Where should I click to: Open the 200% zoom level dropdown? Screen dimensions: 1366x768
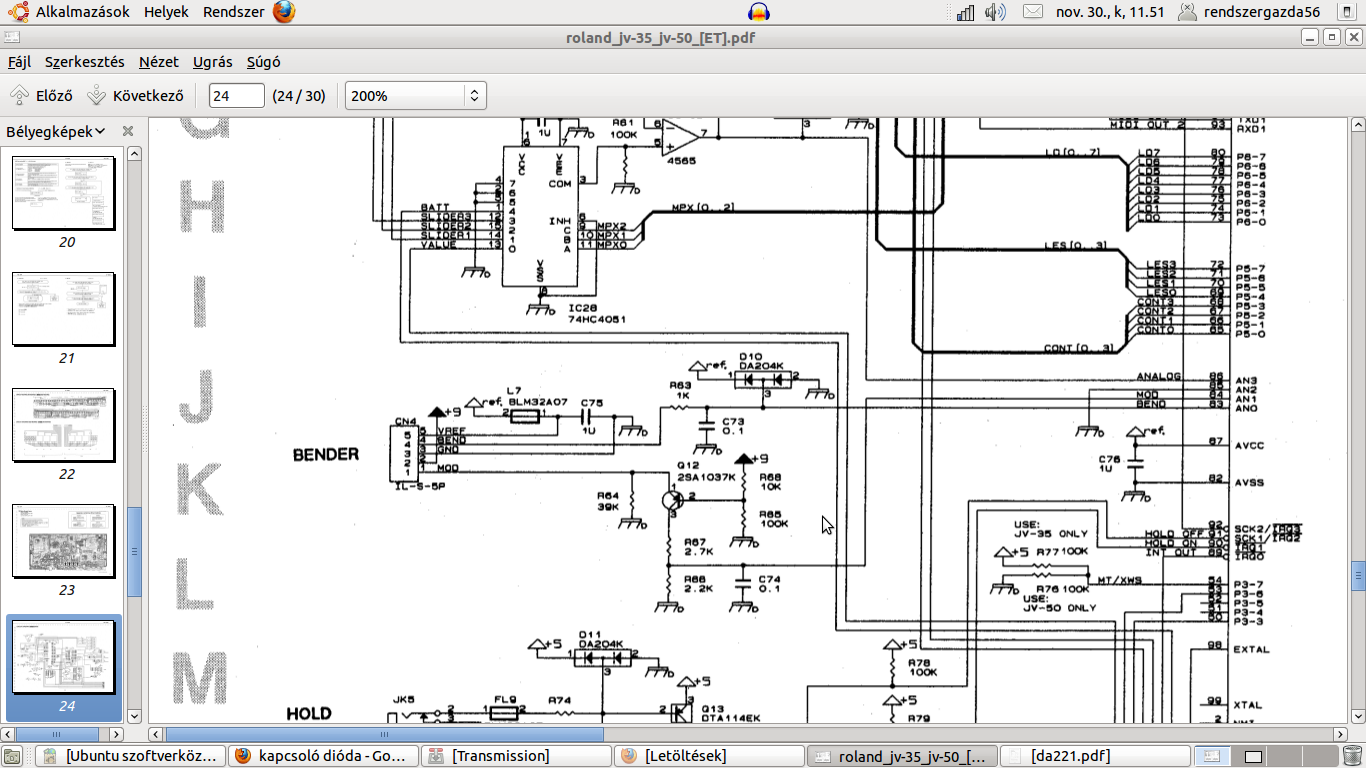point(415,96)
